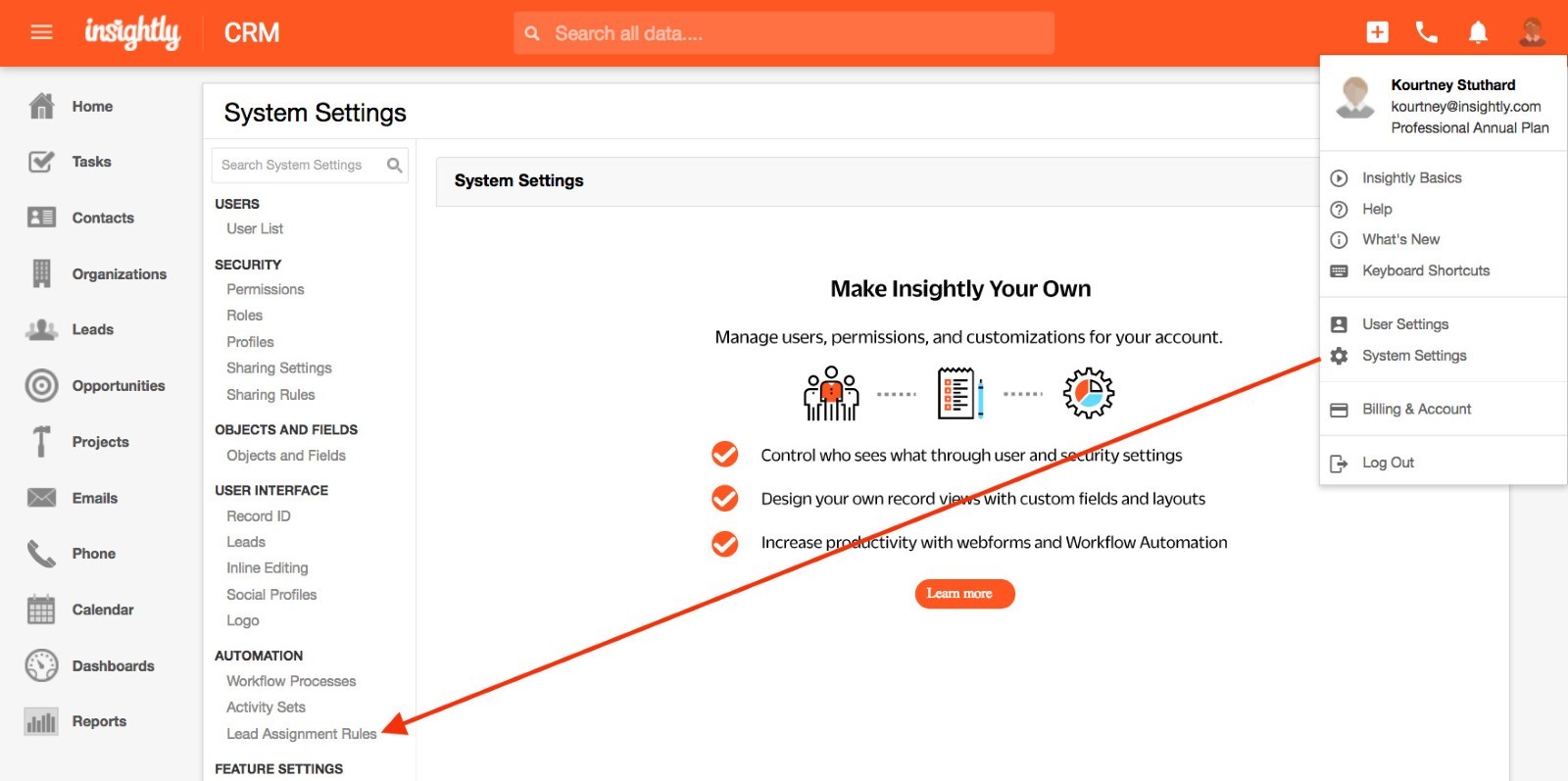
Task: Click the Opportunities label in sidebar
Action: click(x=119, y=386)
